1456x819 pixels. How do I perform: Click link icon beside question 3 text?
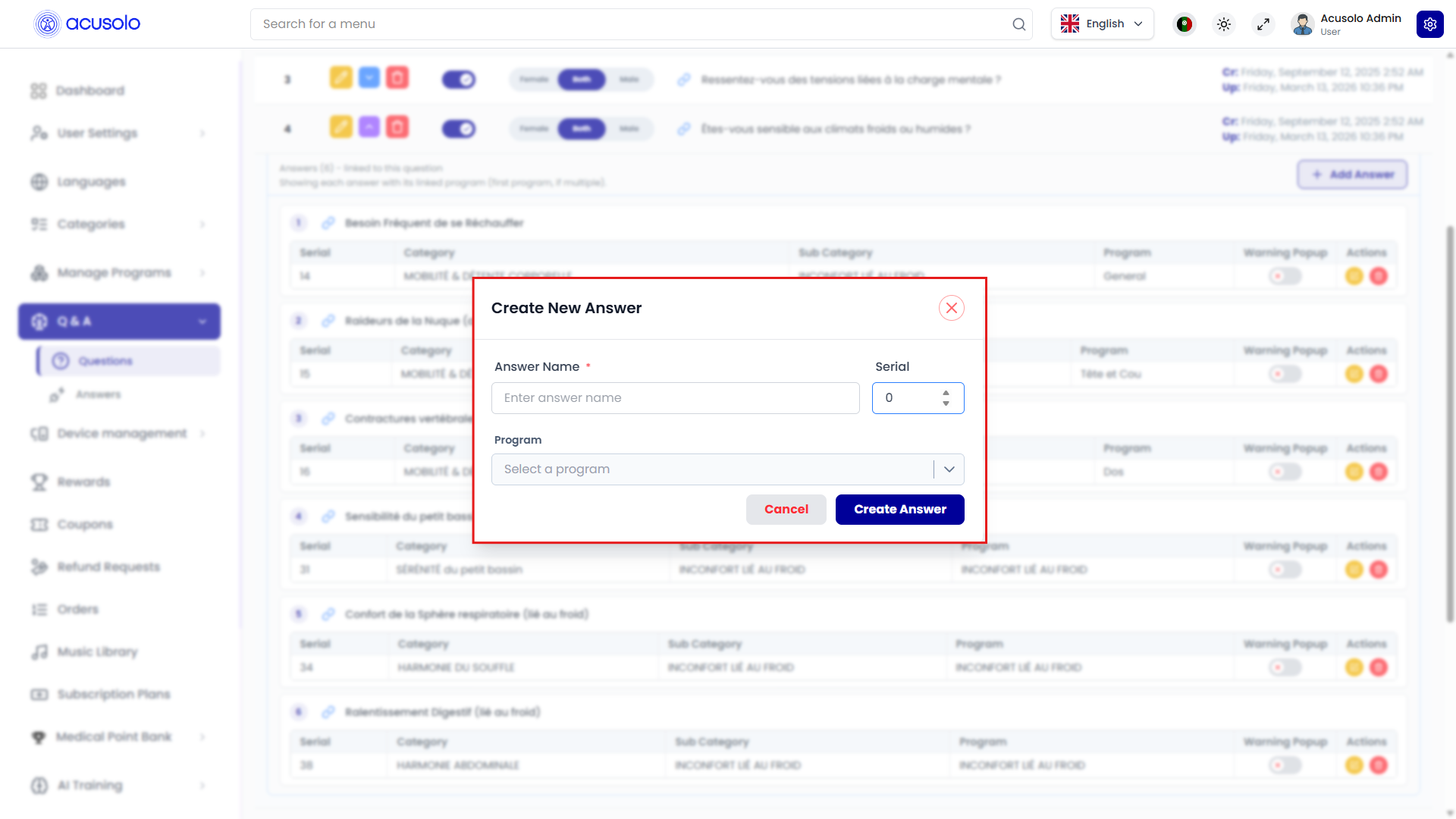point(684,80)
